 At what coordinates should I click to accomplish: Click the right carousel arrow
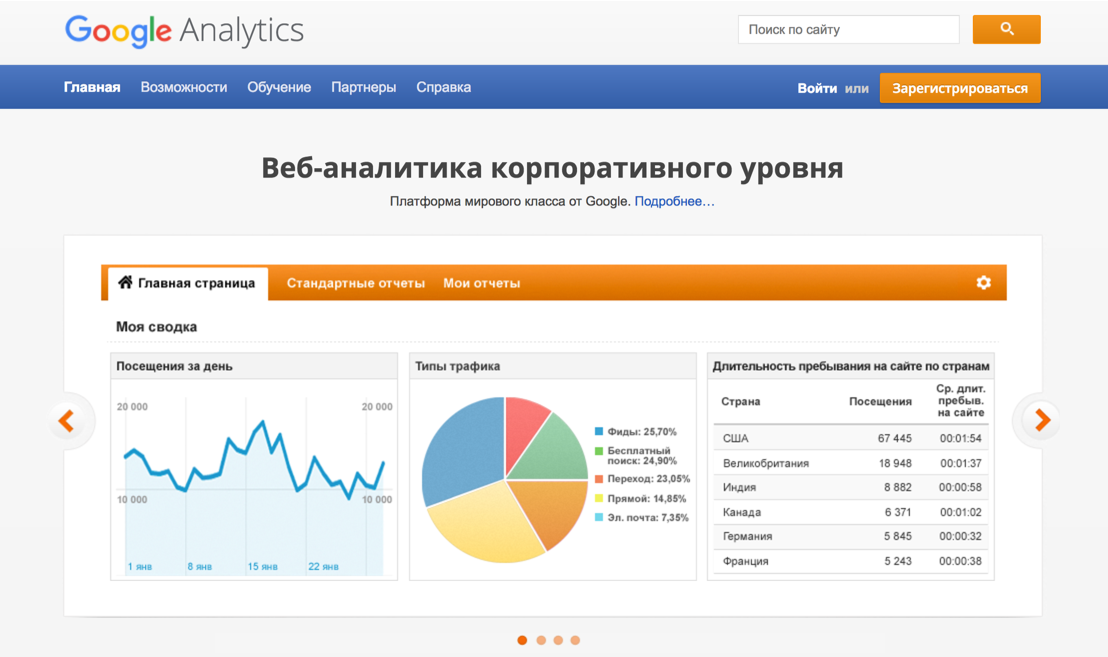click(x=1039, y=421)
